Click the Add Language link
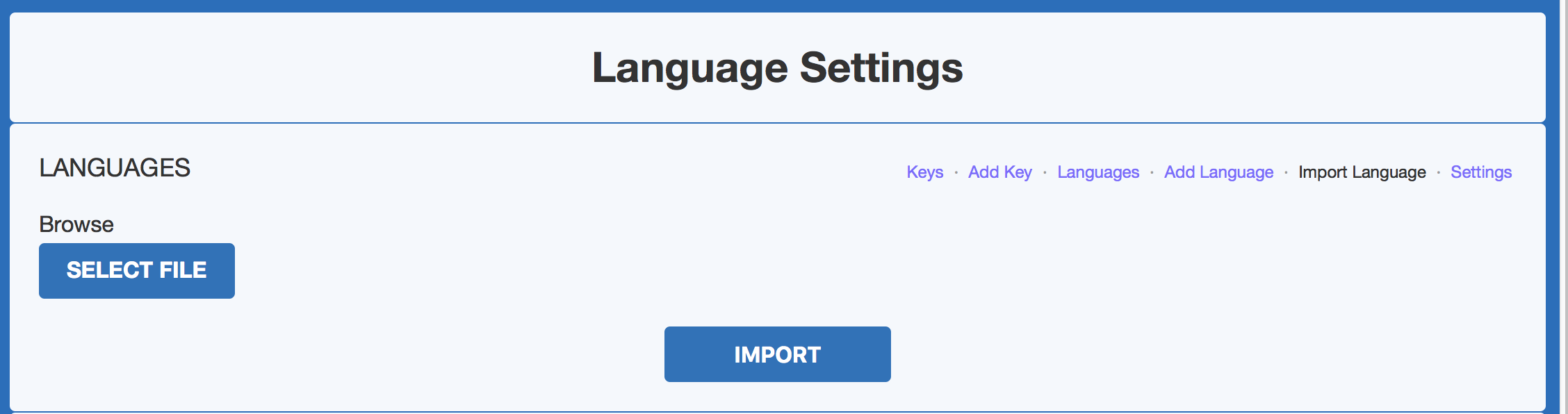The image size is (1568, 414). coord(1218,172)
